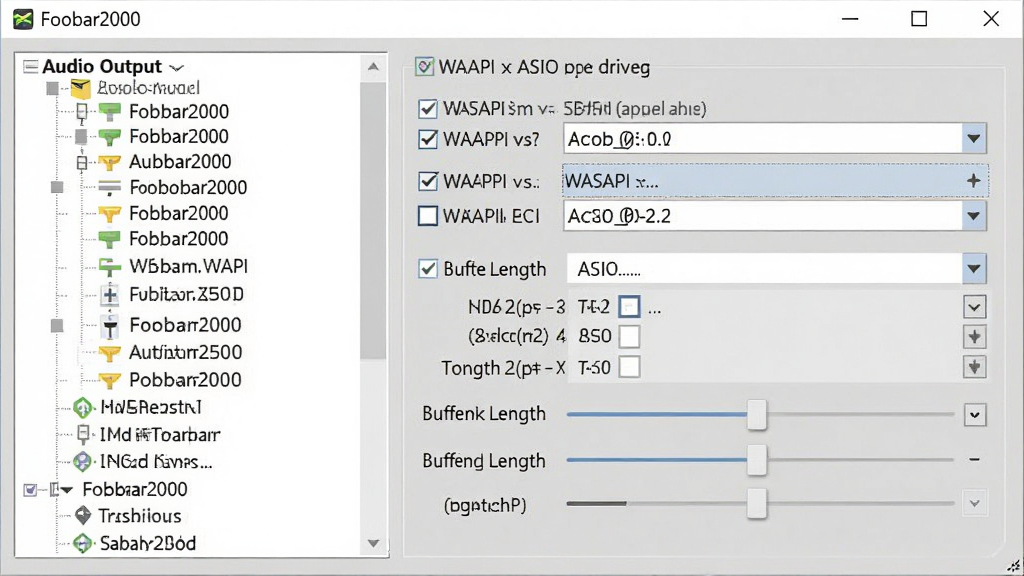
Task: Tick the checkbox next to T-50
Action: tap(630, 367)
